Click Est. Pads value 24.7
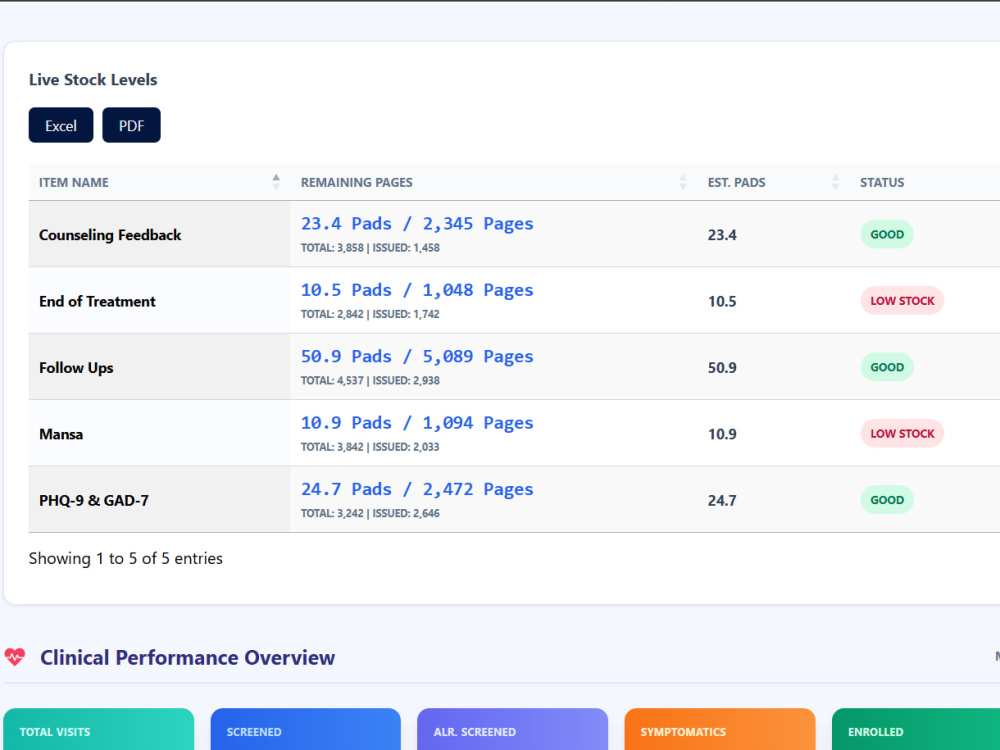The width and height of the screenshot is (1000, 750). tap(722, 500)
